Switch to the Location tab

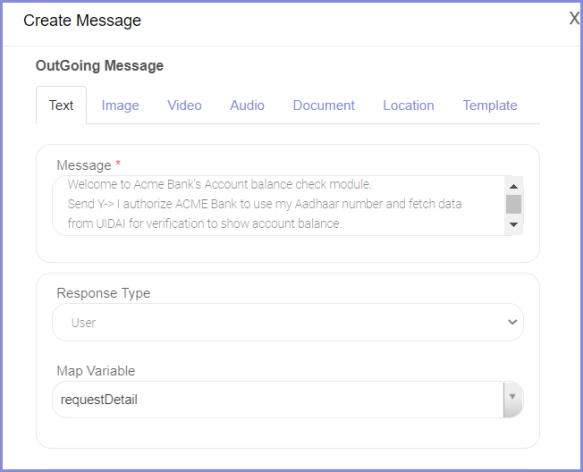coord(409,105)
